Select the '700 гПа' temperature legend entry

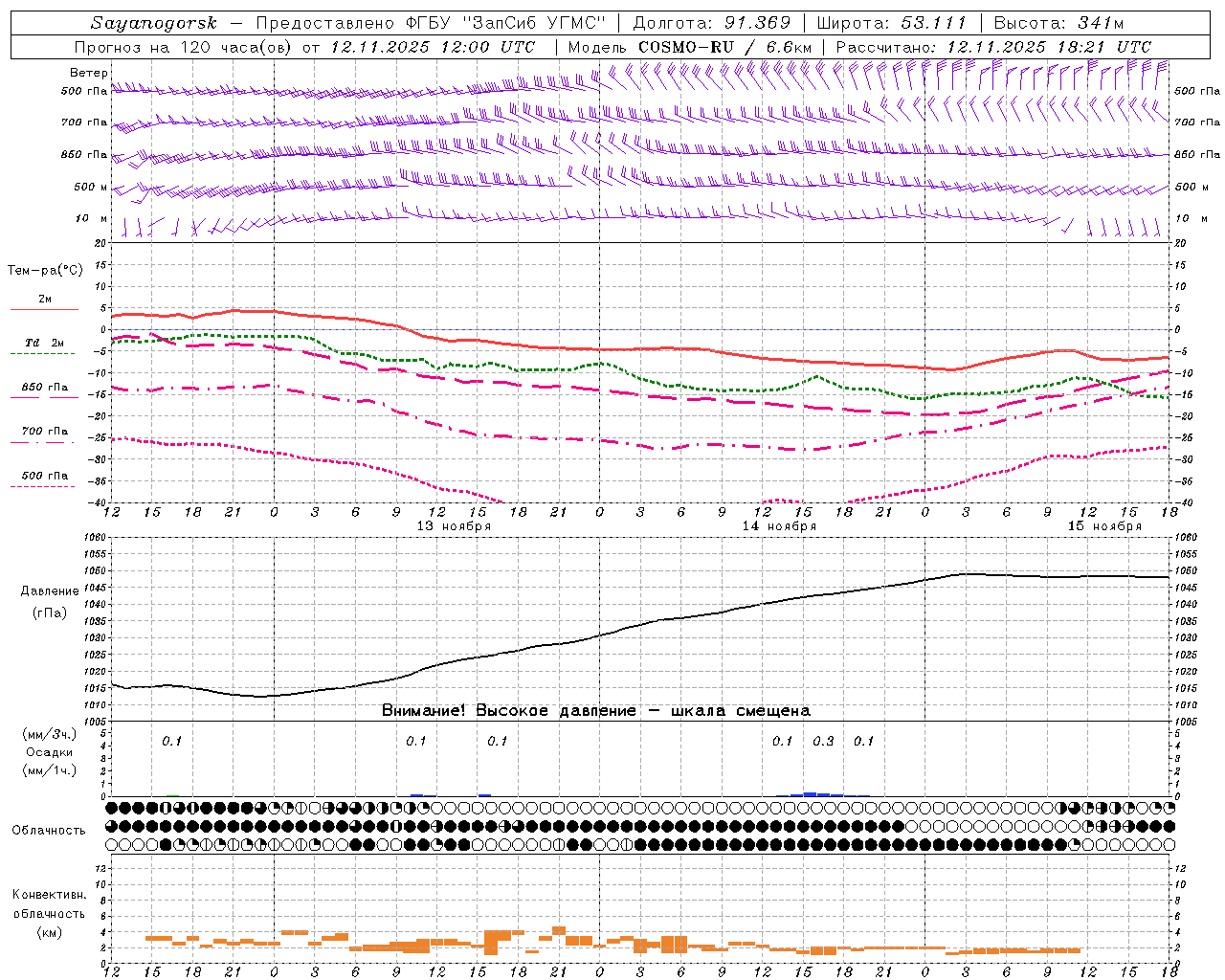45,432
